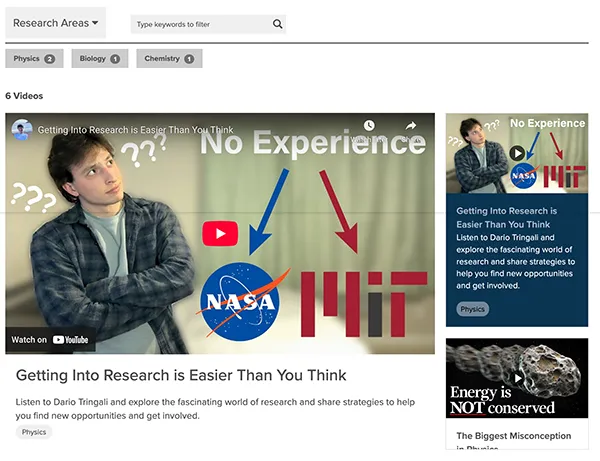
Task: Open the channel avatar in video header
Action: coord(22,130)
